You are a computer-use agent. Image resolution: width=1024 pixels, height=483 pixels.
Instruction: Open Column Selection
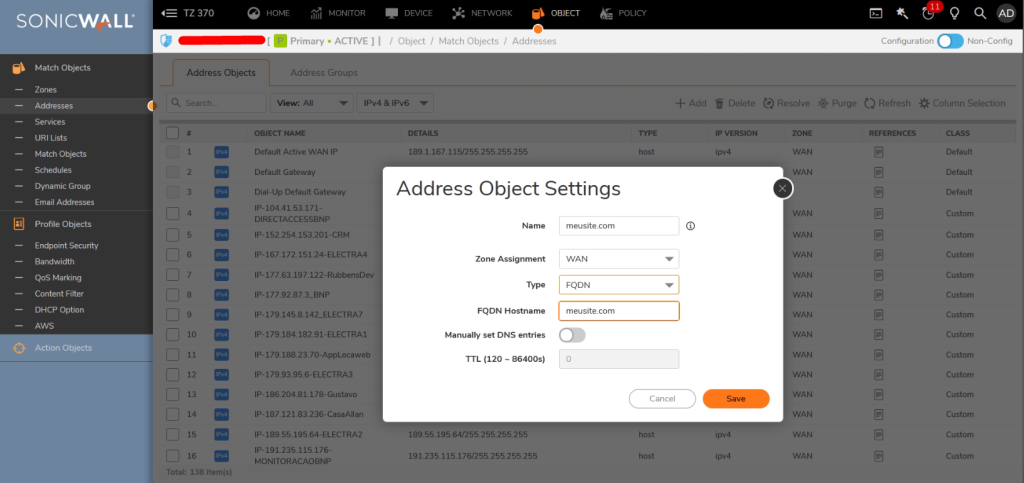coord(962,103)
